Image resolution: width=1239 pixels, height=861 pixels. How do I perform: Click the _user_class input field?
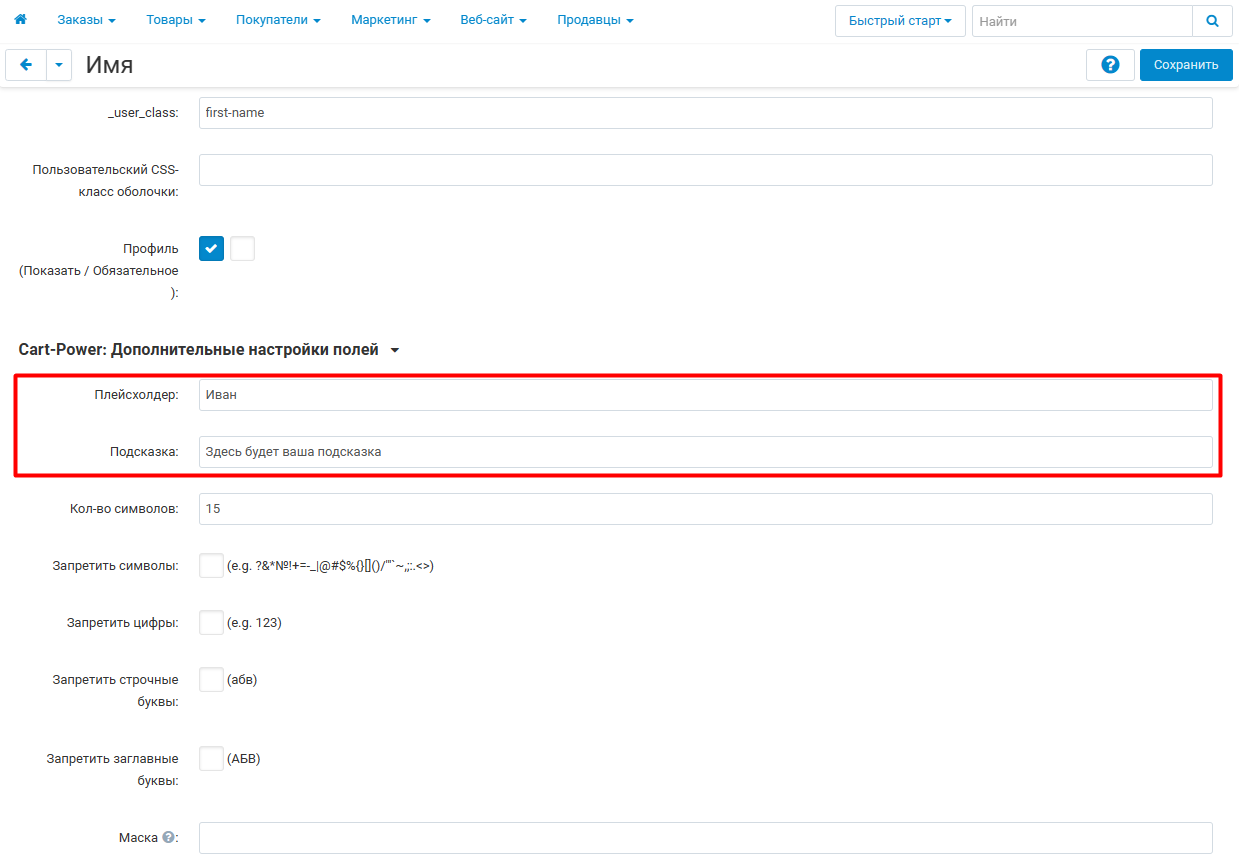click(706, 113)
